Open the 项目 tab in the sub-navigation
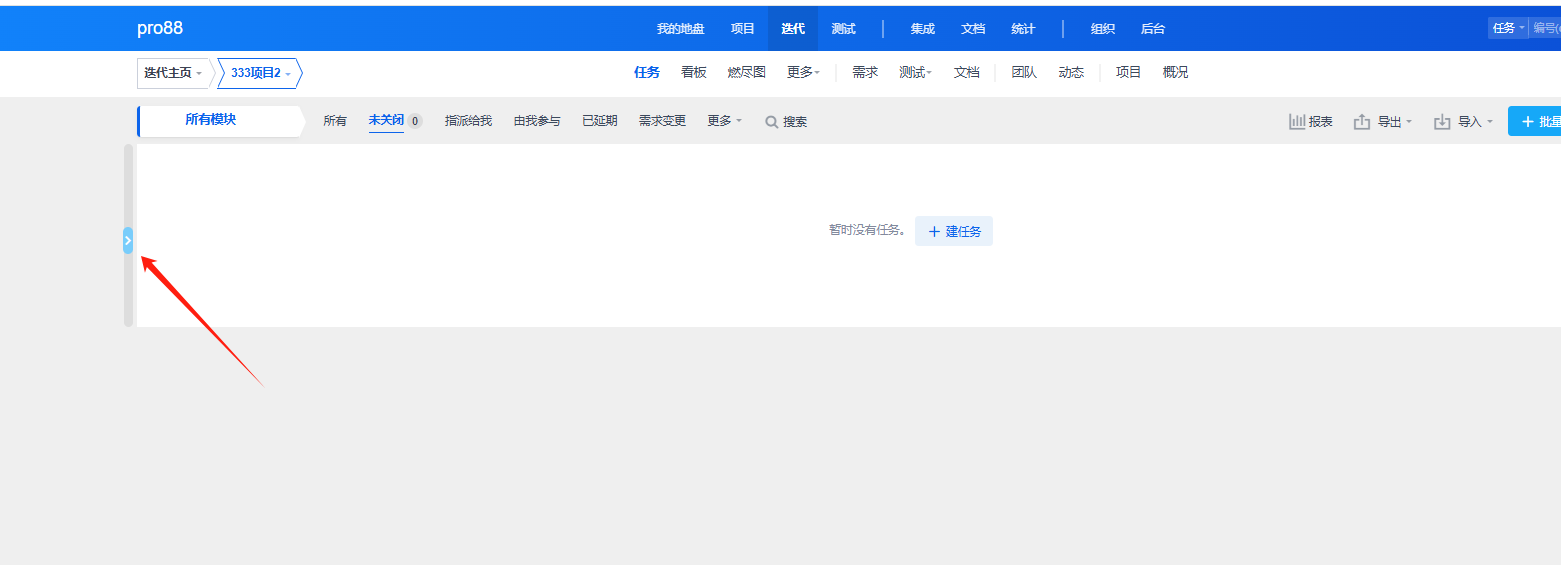 click(x=1128, y=72)
